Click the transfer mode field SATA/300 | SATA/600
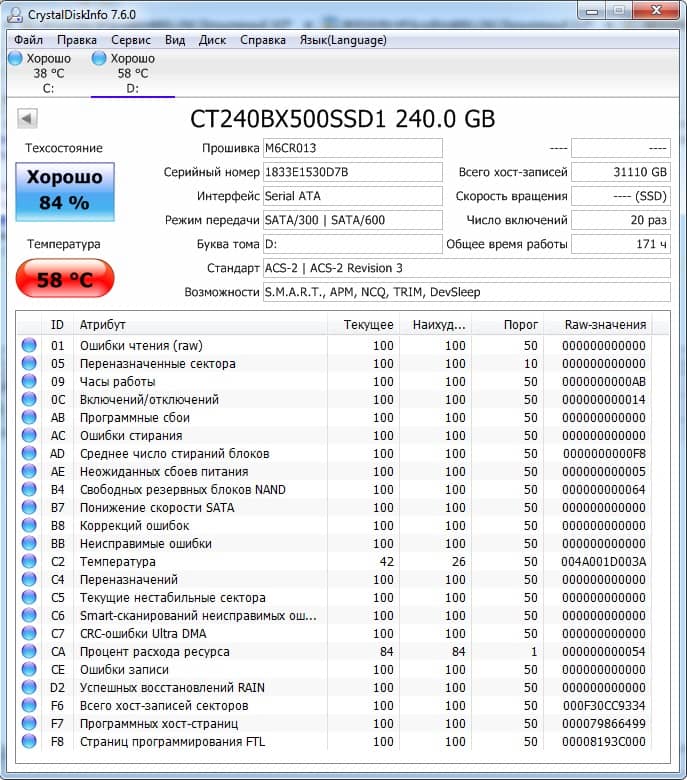This screenshot has height=780, width=687. (x=353, y=220)
